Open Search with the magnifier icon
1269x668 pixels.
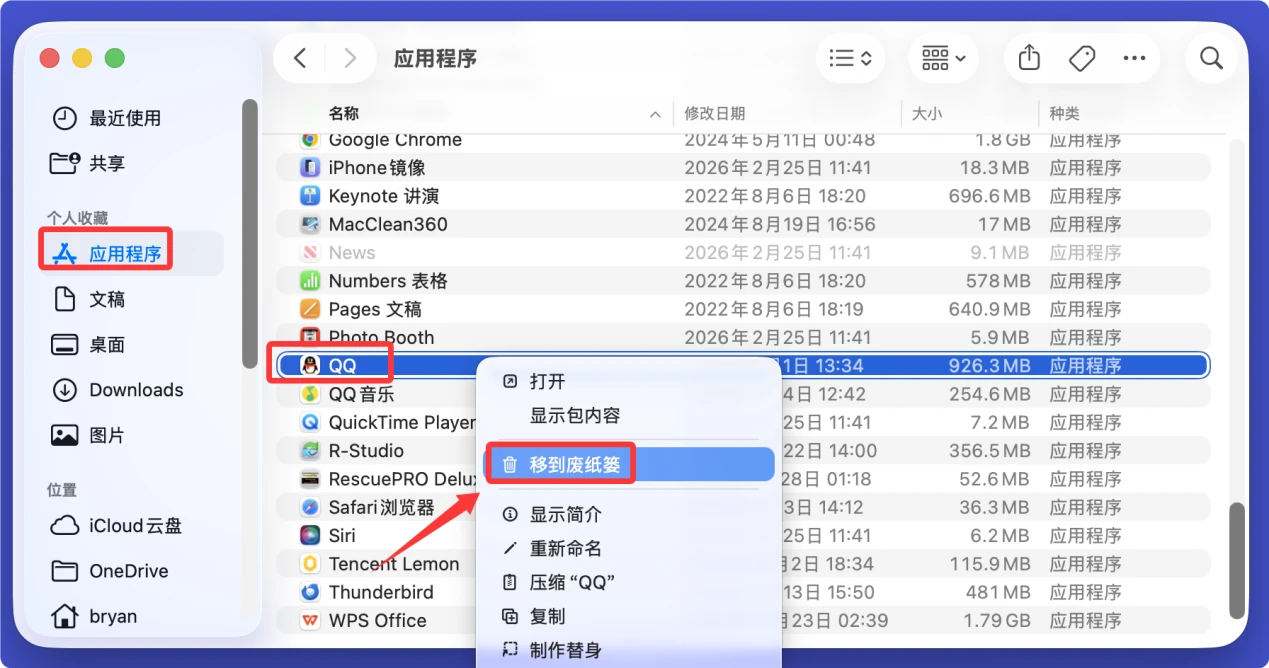pos(1211,58)
